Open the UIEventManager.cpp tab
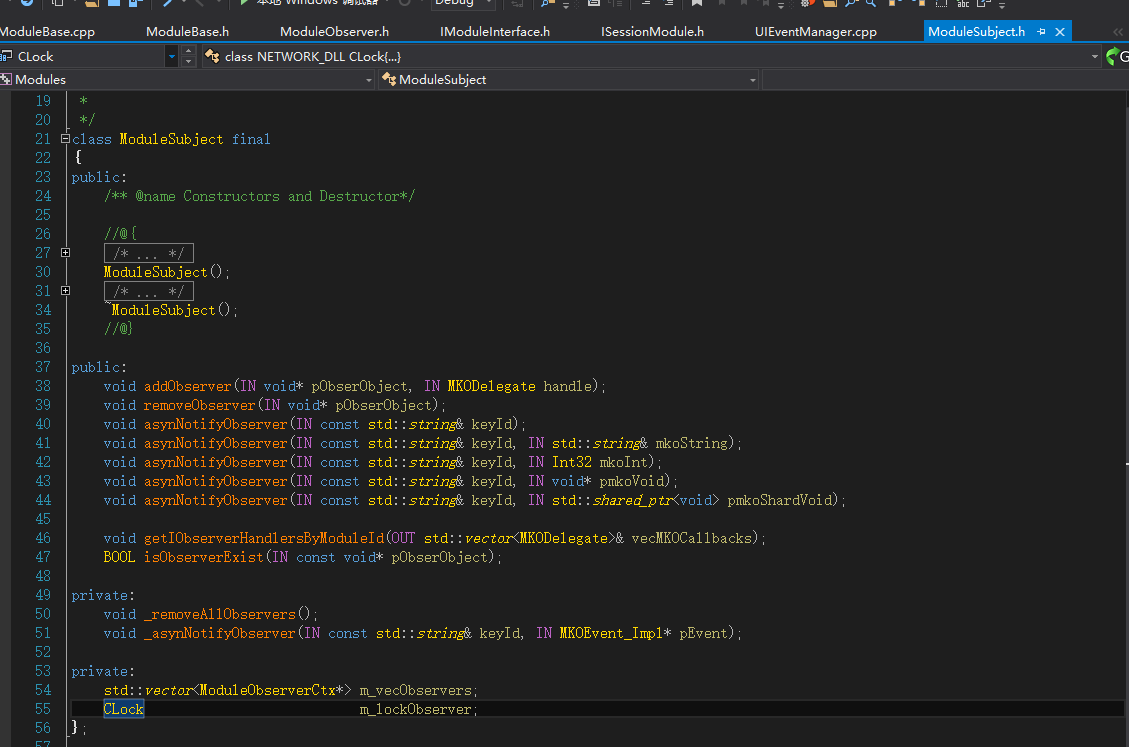The width and height of the screenshot is (1129, 747). coord(816,32)
